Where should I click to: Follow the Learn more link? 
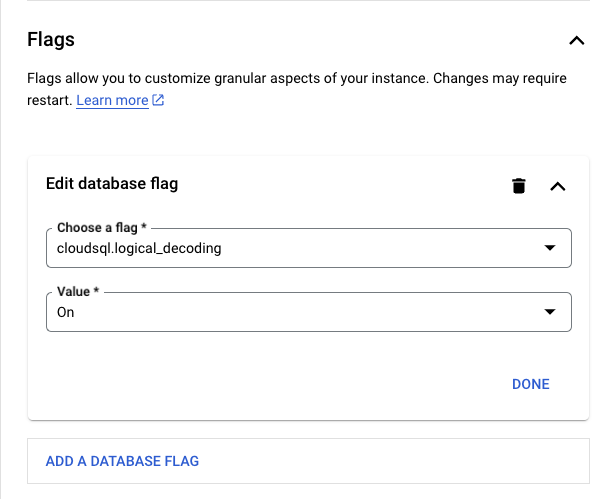pyautogui.click(x=112, y=101)
